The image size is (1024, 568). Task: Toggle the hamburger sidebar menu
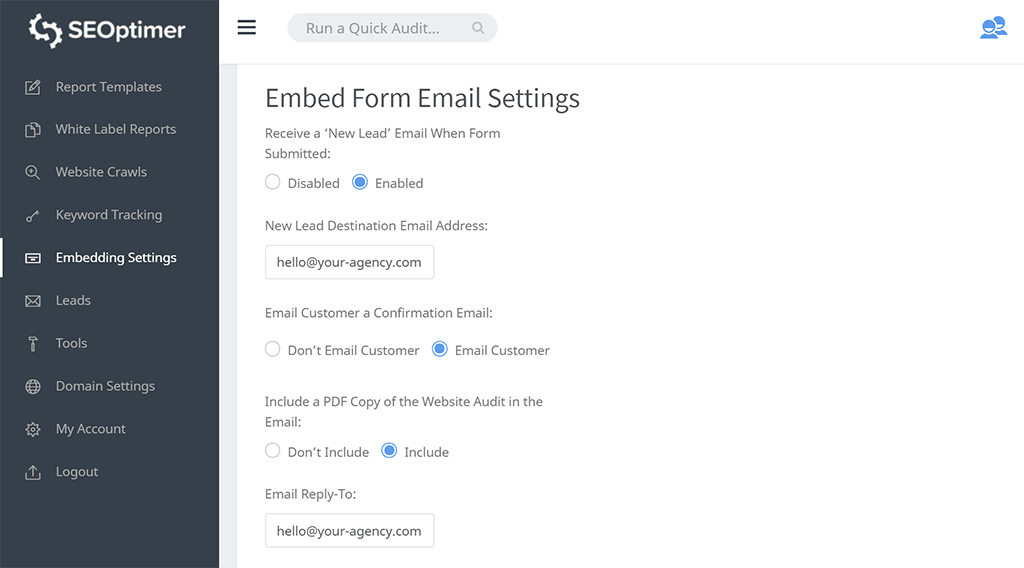click(x=246, y=28)
